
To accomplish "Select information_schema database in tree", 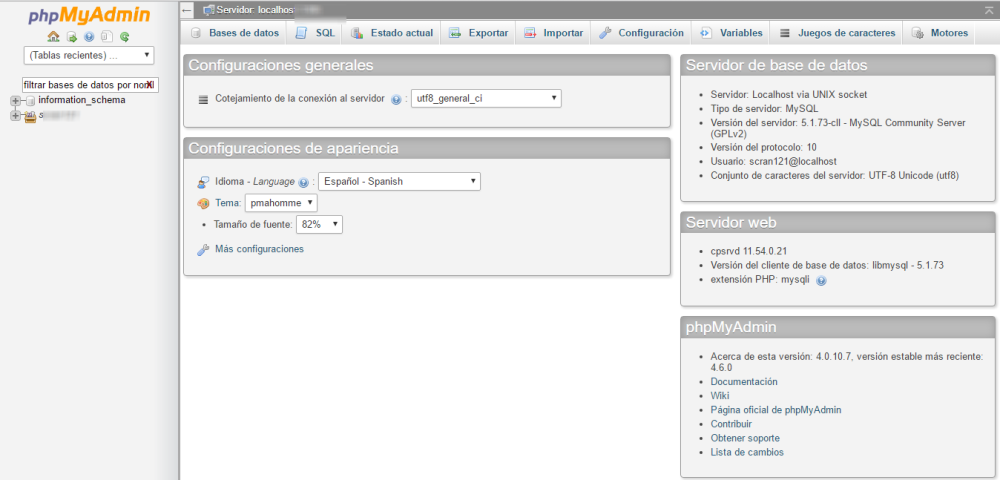I will (x=82, y=100).
